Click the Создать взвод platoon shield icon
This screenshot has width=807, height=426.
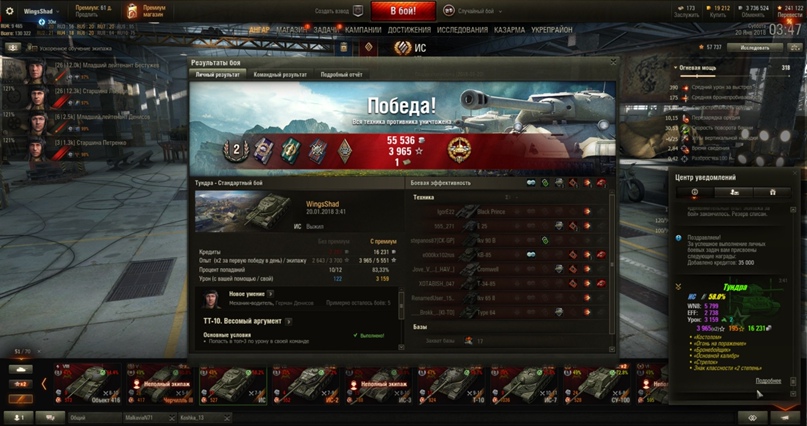[x=358, y=11]
